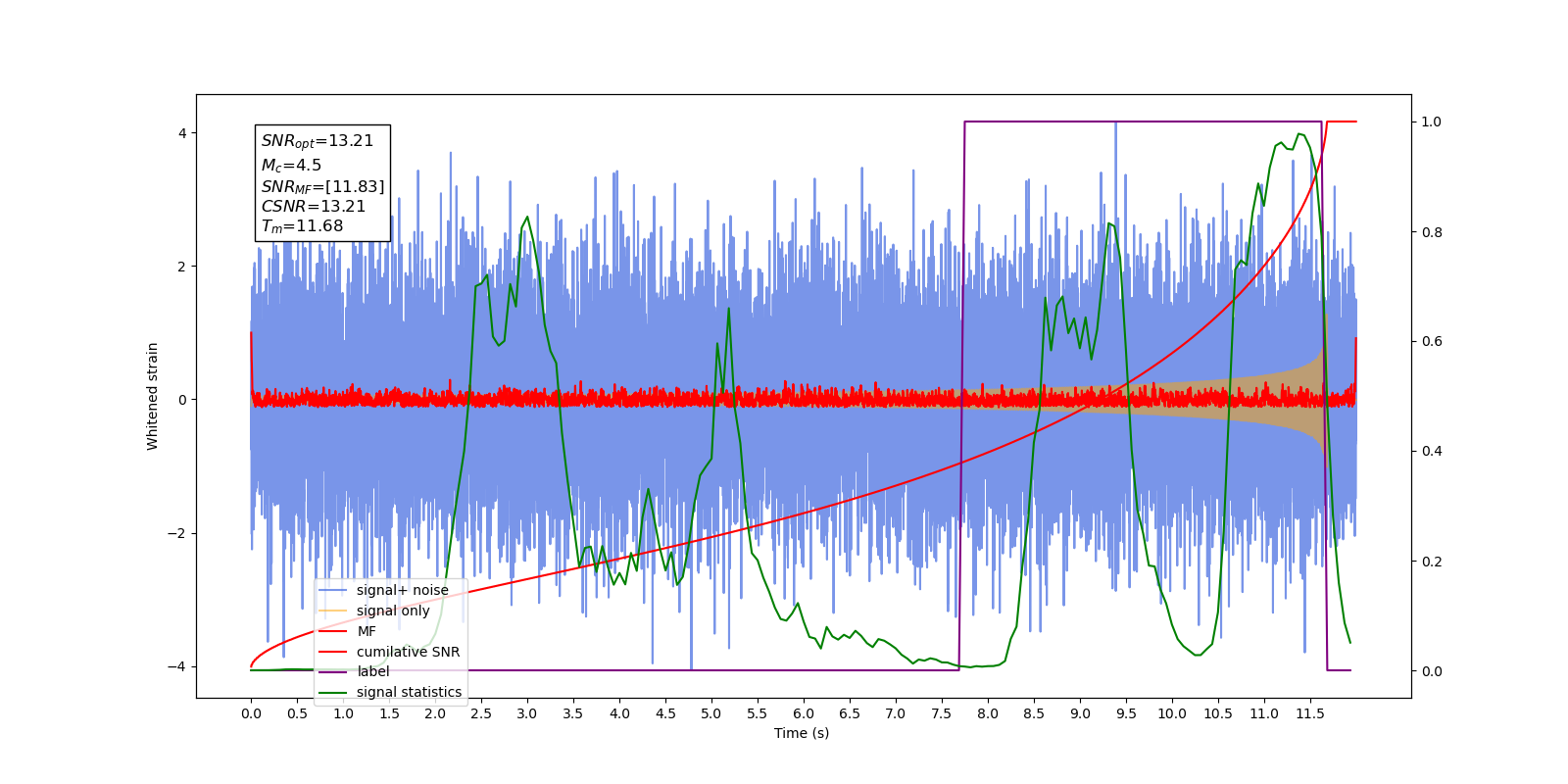Click the 11.5 tick on the time axis
Viewport: 1568px width, 784px height.
coord(1310,713)
